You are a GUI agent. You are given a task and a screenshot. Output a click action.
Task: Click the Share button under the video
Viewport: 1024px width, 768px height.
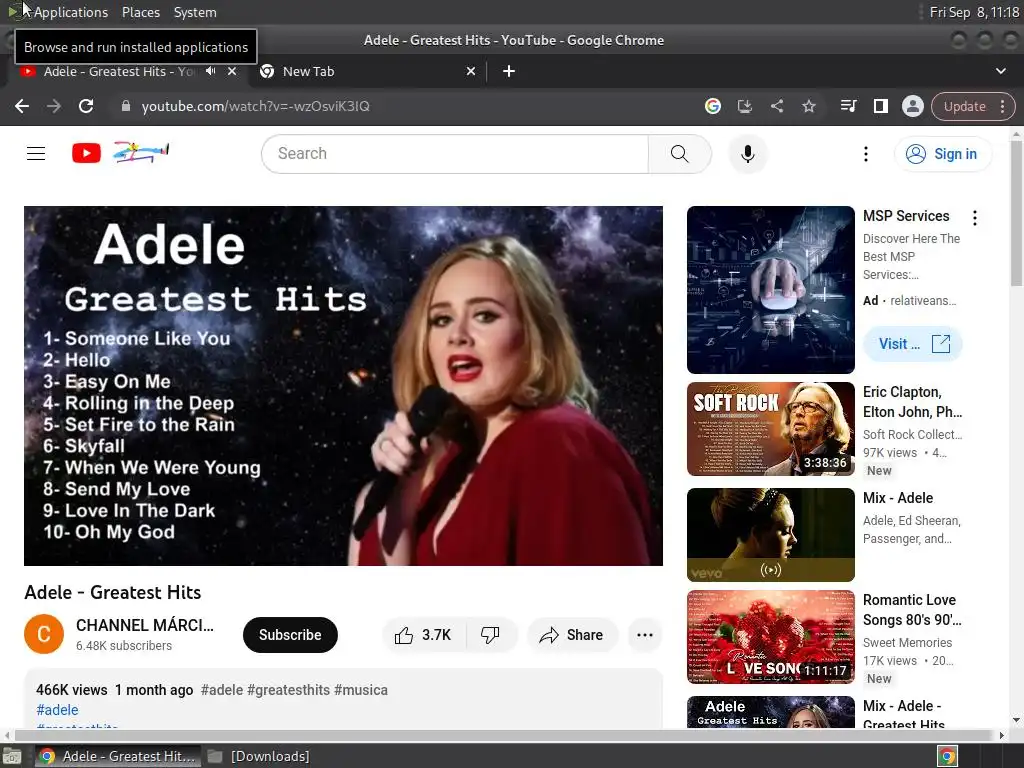click(571, 635)
